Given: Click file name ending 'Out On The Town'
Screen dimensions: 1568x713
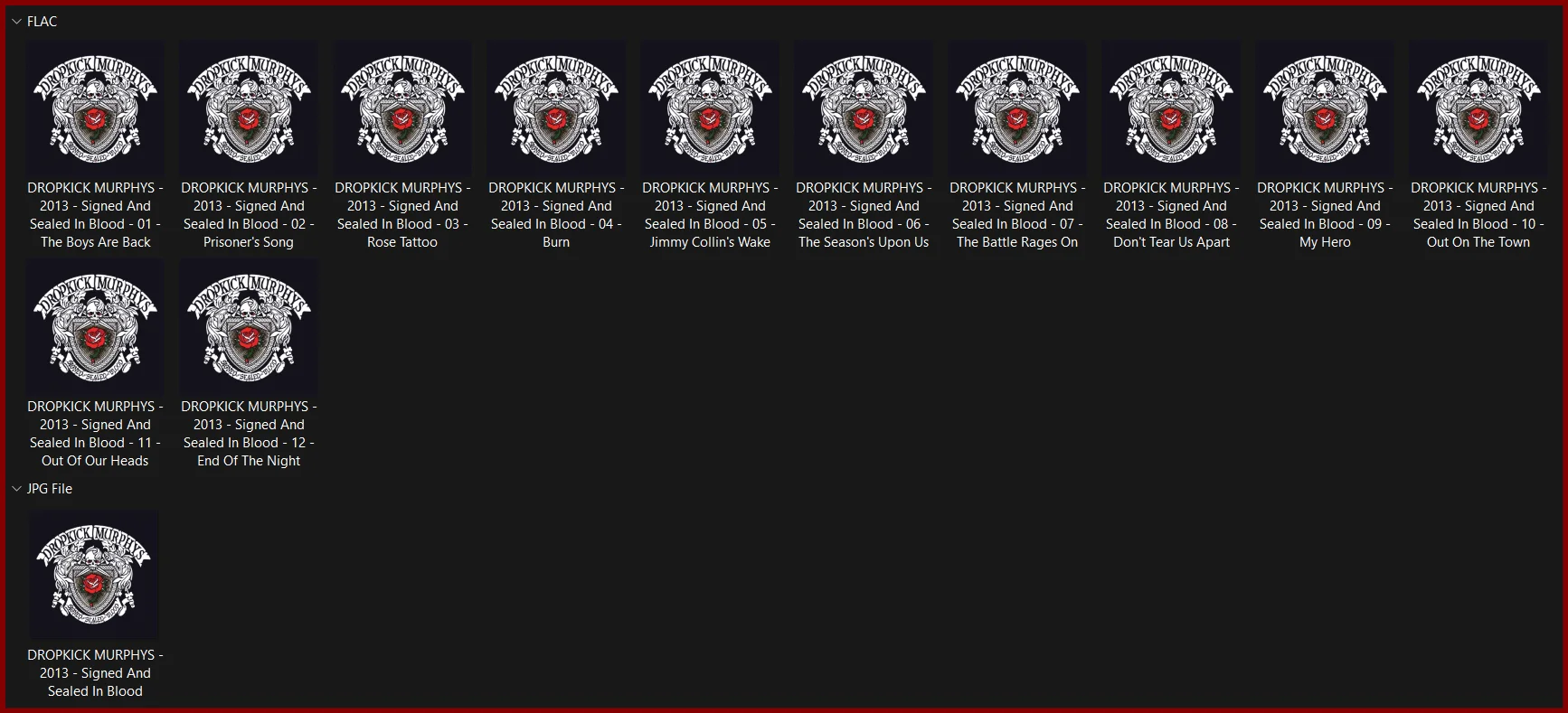Looking at the screenshot, I should pyautogui.click(x=1478, y=215).
